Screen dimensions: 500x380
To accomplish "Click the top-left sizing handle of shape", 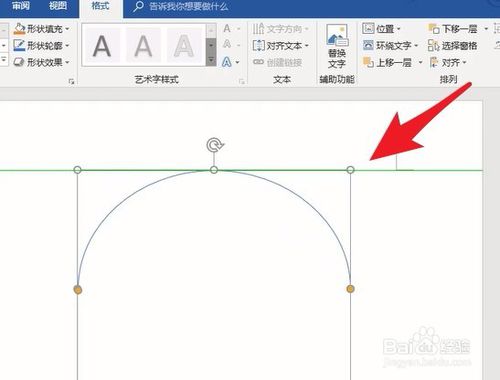I will [77, 170].
